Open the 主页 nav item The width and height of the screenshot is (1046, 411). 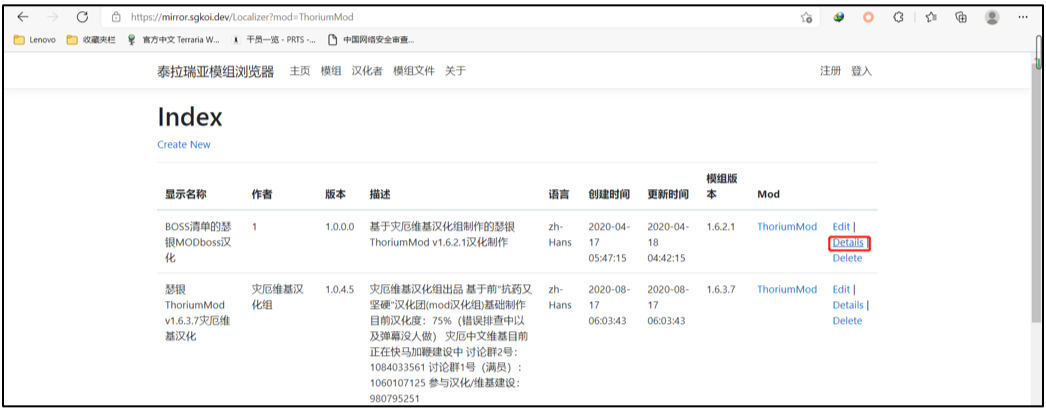tap(300, 71)
